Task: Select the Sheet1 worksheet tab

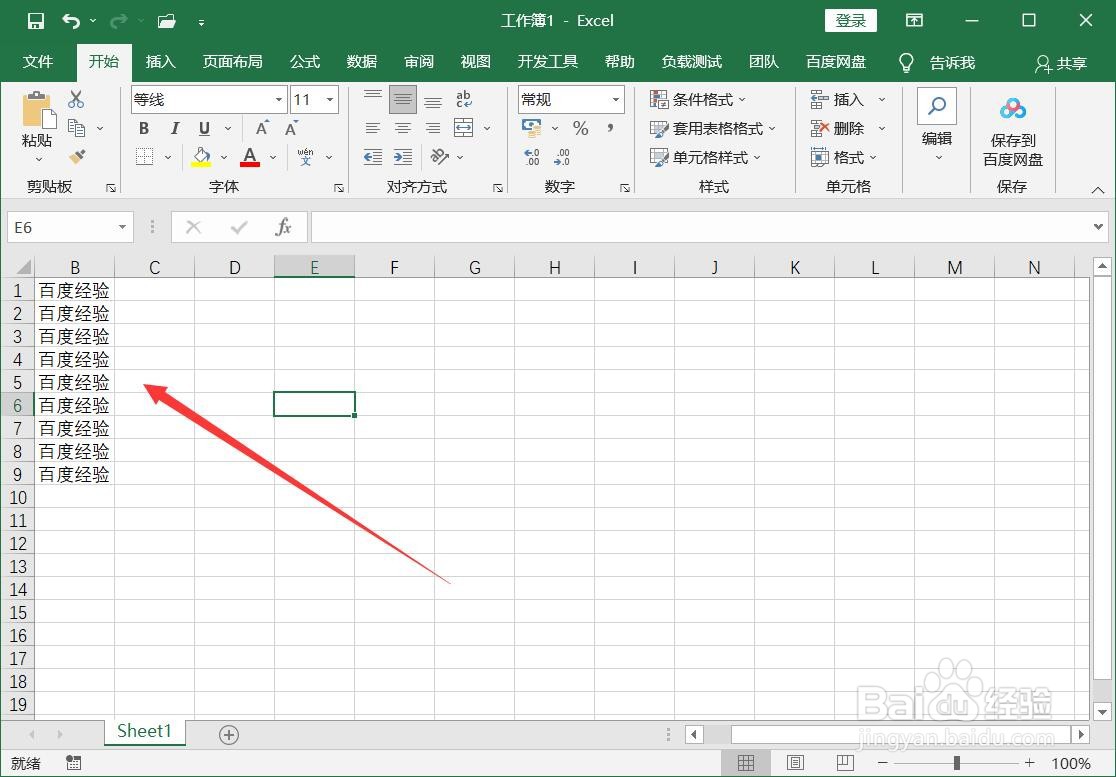Action: tap(144, 731)
